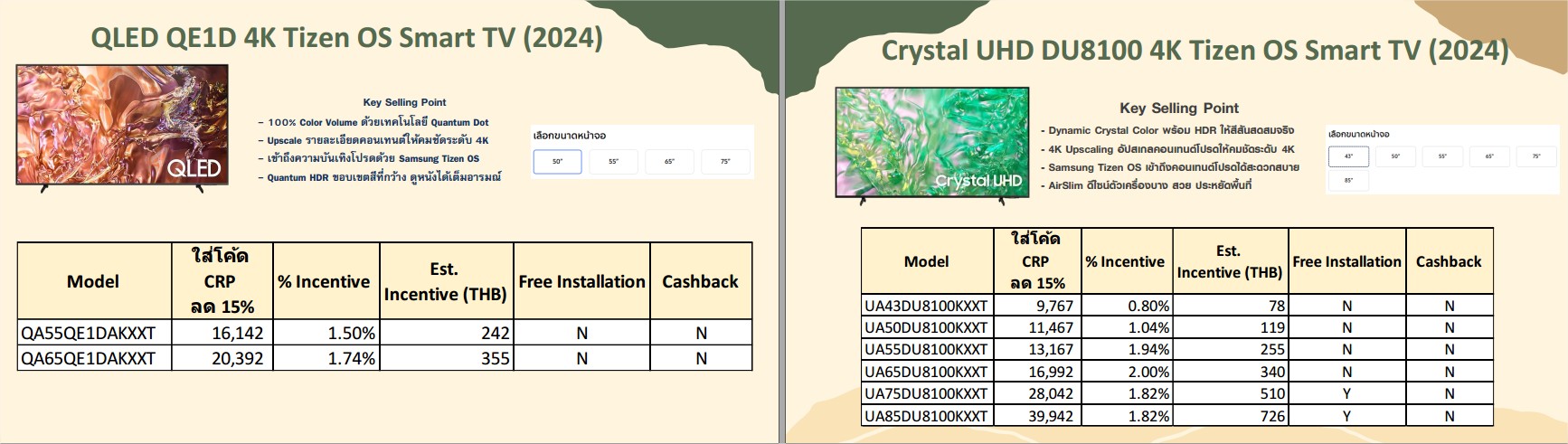
Task: Select the 50" screen size on Crystal UHD slide
Action: pos(1395,156)
